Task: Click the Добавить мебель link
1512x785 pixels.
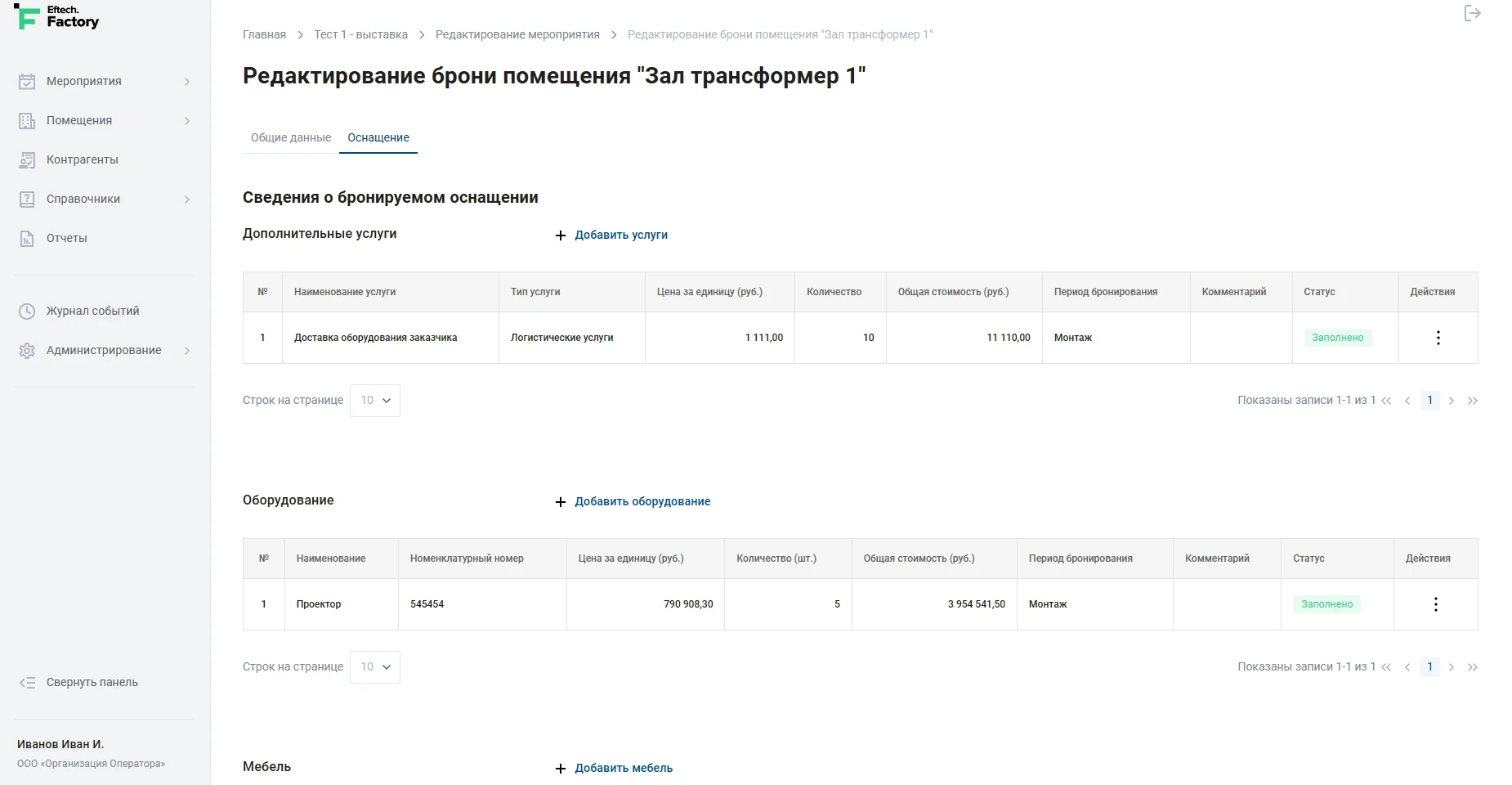Action: pos(624,768)
